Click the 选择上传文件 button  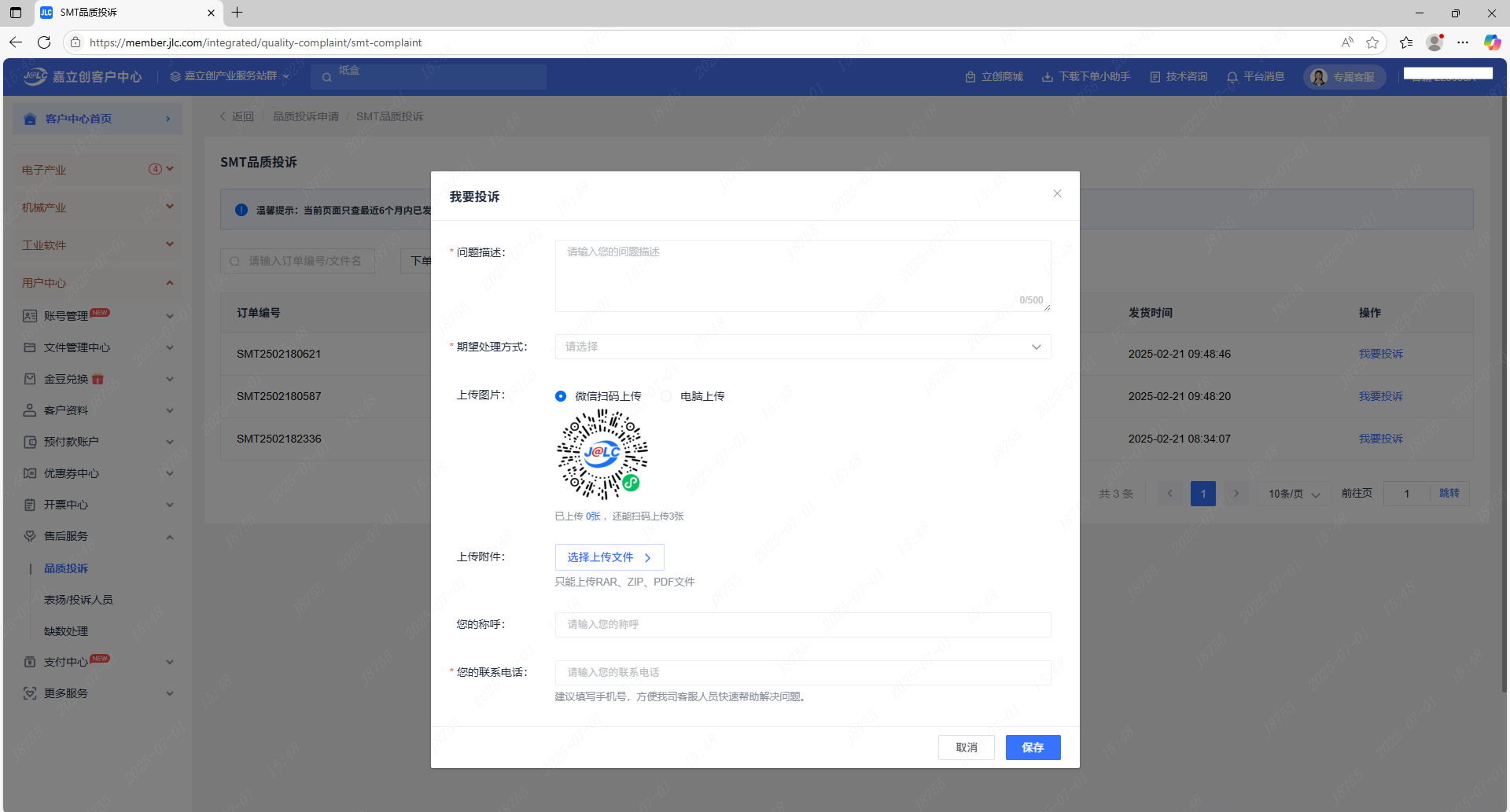point(610,557)
